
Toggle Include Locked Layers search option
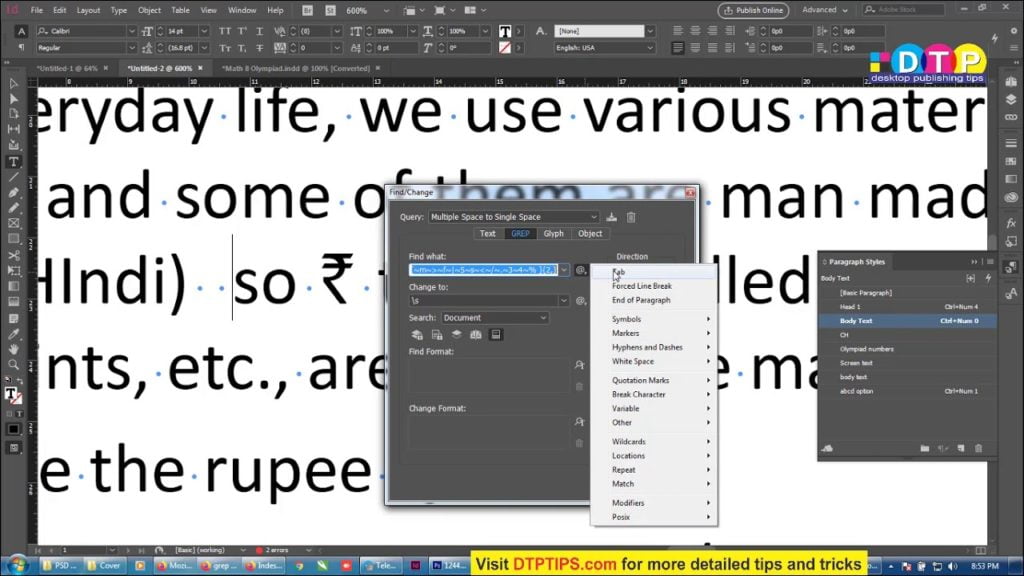click(416, 334)
